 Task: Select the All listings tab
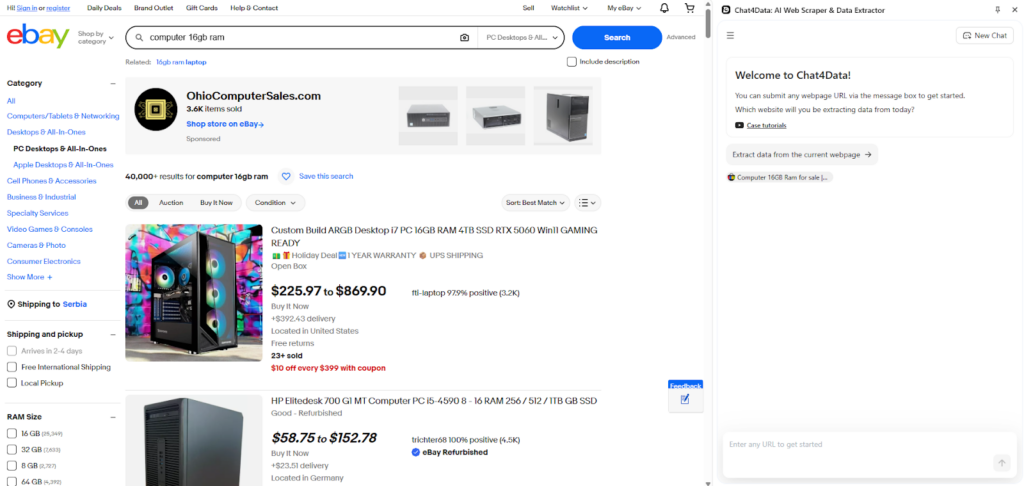tap(138, 202)
